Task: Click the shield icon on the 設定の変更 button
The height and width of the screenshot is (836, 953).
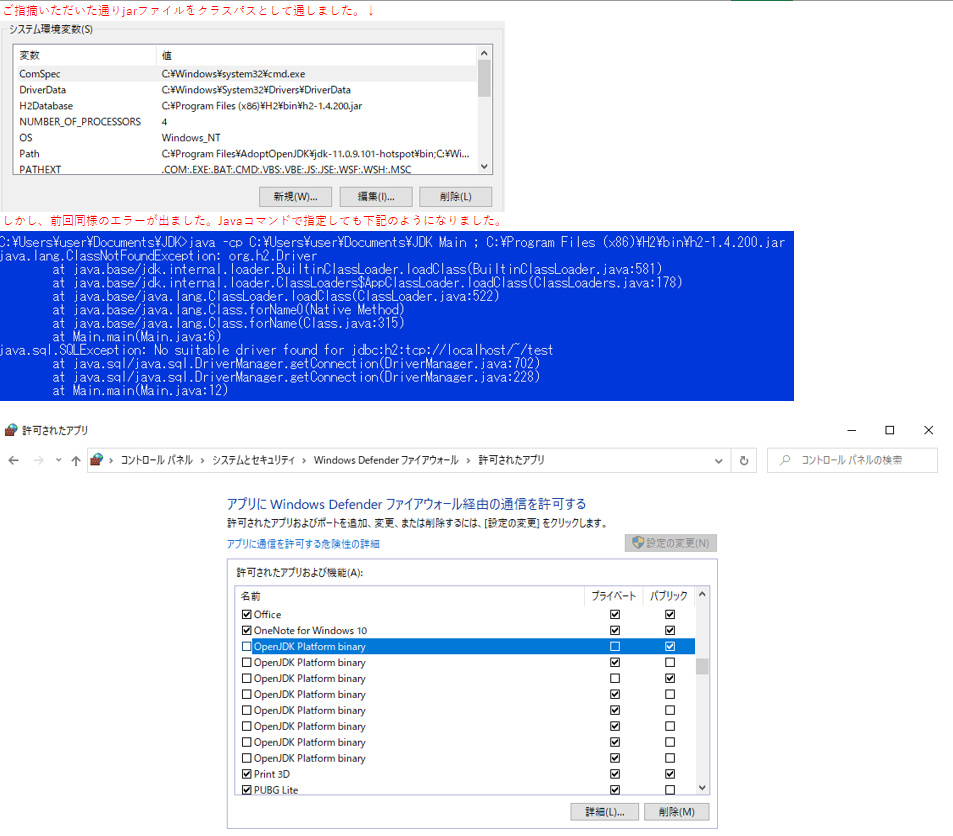Action: (637, 541)
